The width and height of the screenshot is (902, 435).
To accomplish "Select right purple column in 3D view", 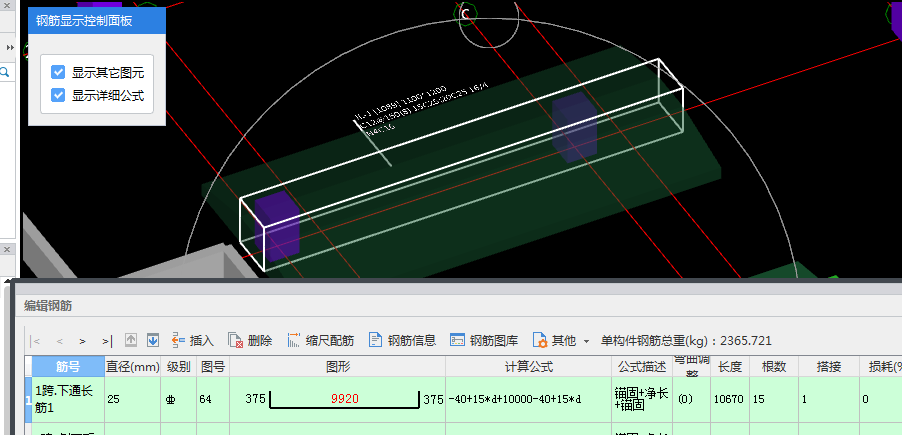I will click(574, 128).
